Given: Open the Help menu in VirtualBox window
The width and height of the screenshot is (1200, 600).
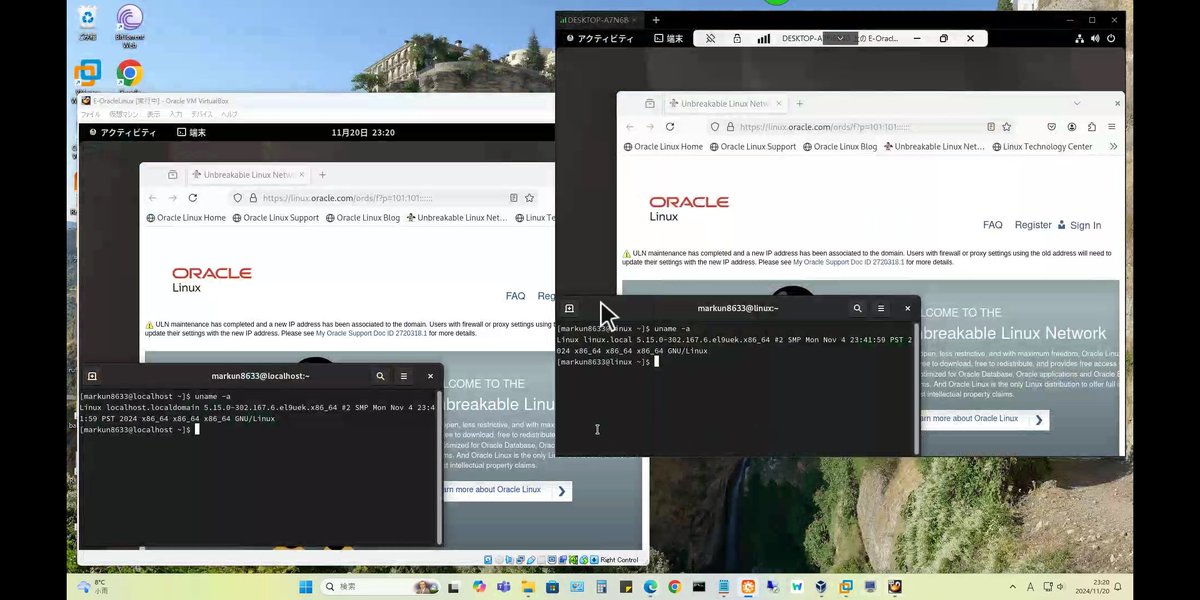Looking at the screenshot, I should tap(229, 115).
